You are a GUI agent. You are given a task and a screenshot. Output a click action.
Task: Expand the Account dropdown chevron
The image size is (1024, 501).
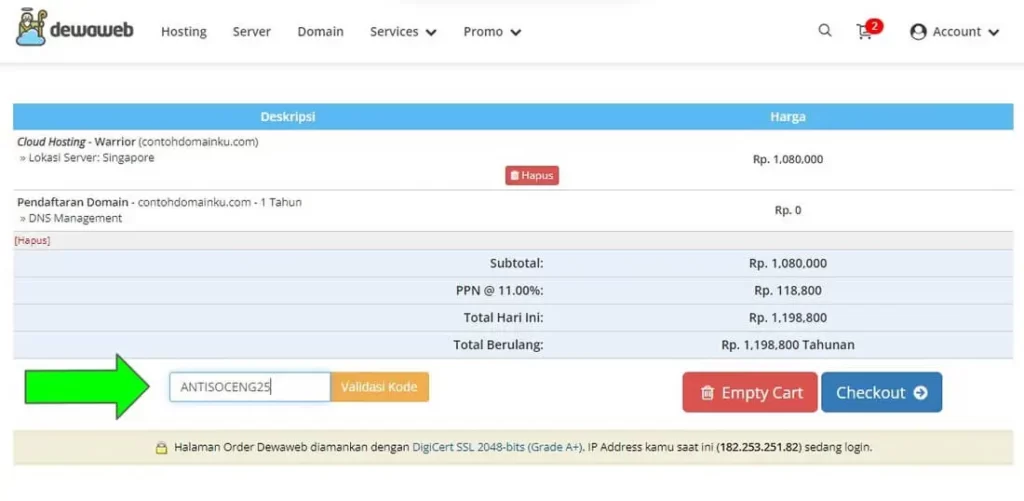pyautogui.click(x=994, y=32)
